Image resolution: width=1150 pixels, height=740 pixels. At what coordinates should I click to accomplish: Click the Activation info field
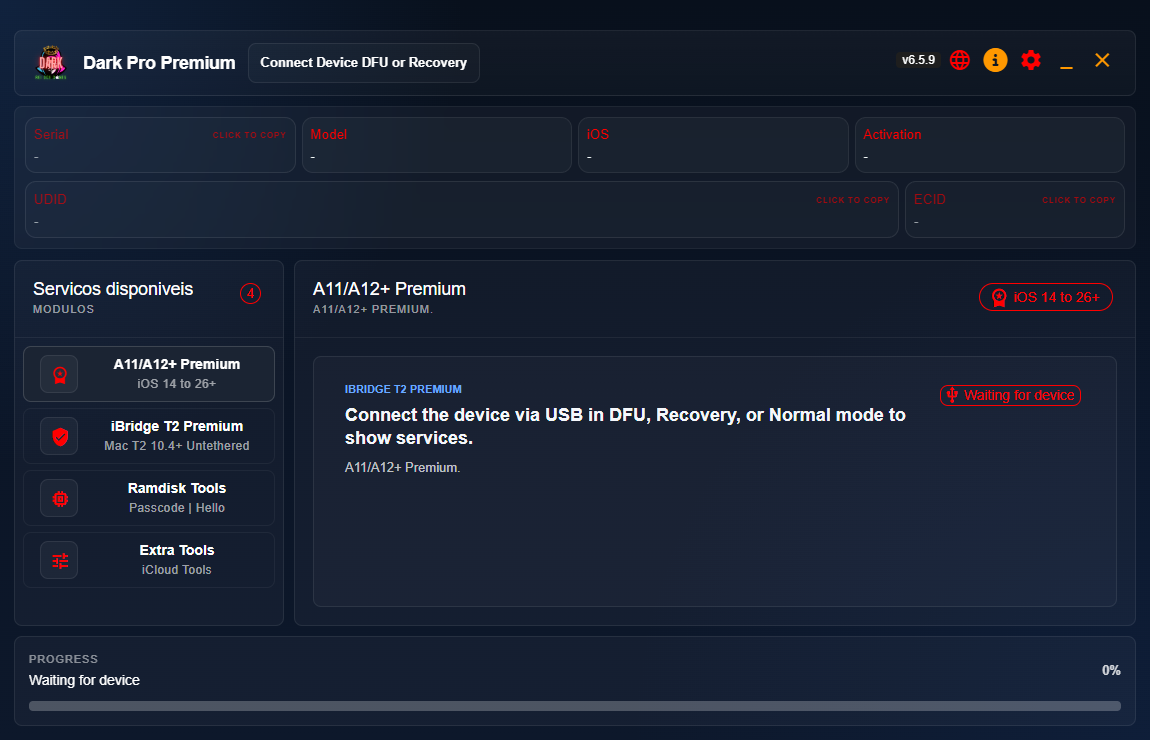click(989, 145)
